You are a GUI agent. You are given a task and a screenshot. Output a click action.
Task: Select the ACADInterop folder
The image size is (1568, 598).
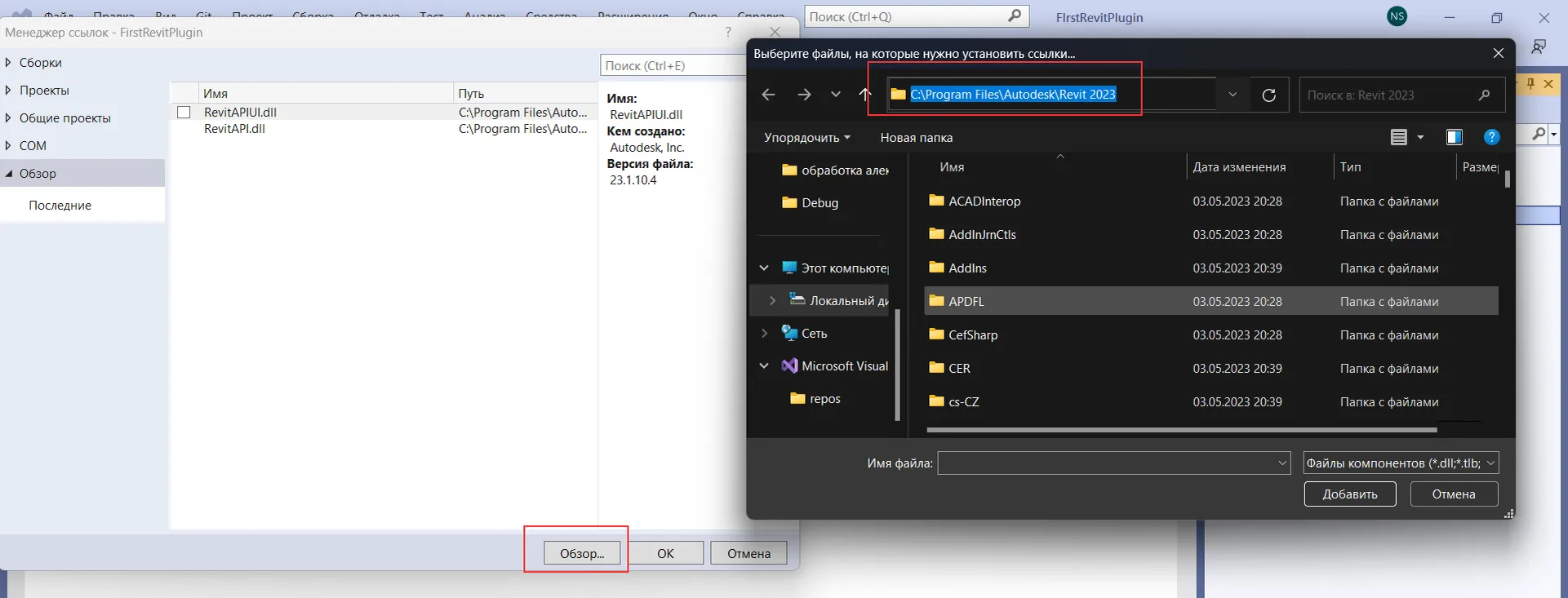(1212, 202)
